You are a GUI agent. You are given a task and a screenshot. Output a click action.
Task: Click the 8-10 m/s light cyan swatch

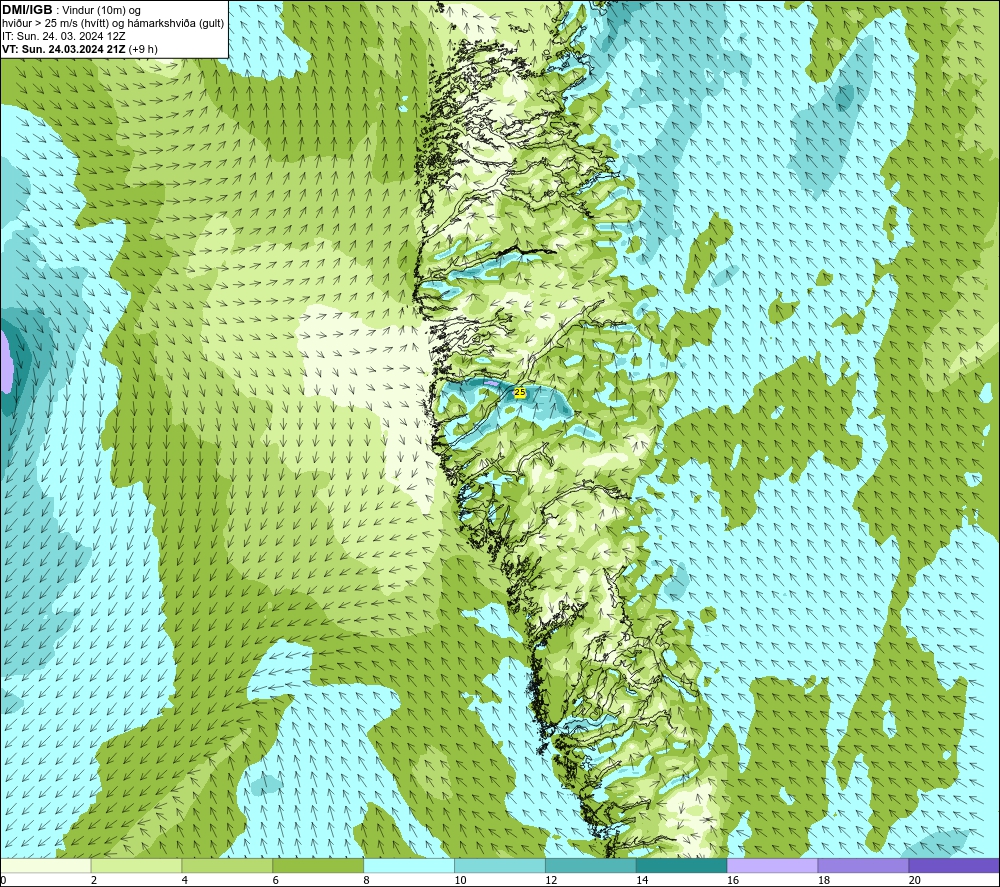[409, 865]
